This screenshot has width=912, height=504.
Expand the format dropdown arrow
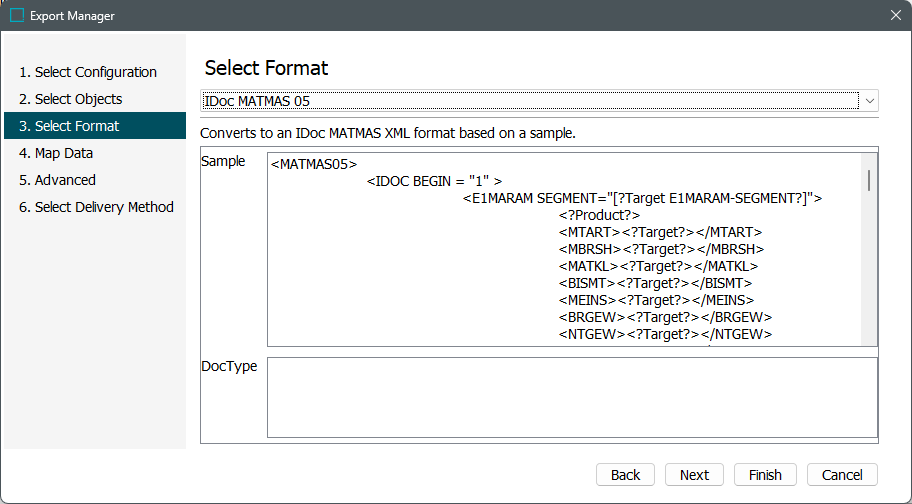point(869,101)
